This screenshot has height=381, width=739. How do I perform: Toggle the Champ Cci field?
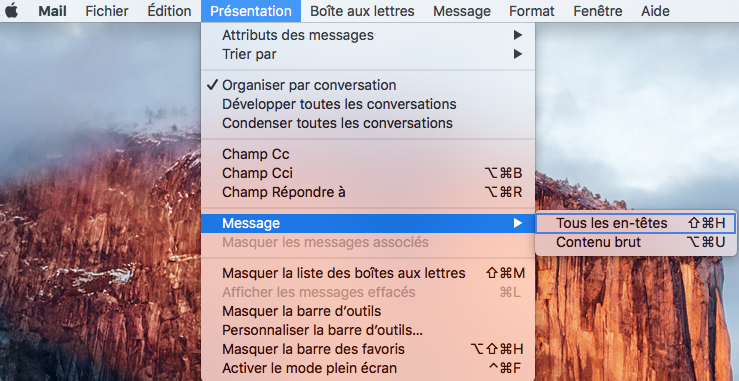click(x=368, y=173)
